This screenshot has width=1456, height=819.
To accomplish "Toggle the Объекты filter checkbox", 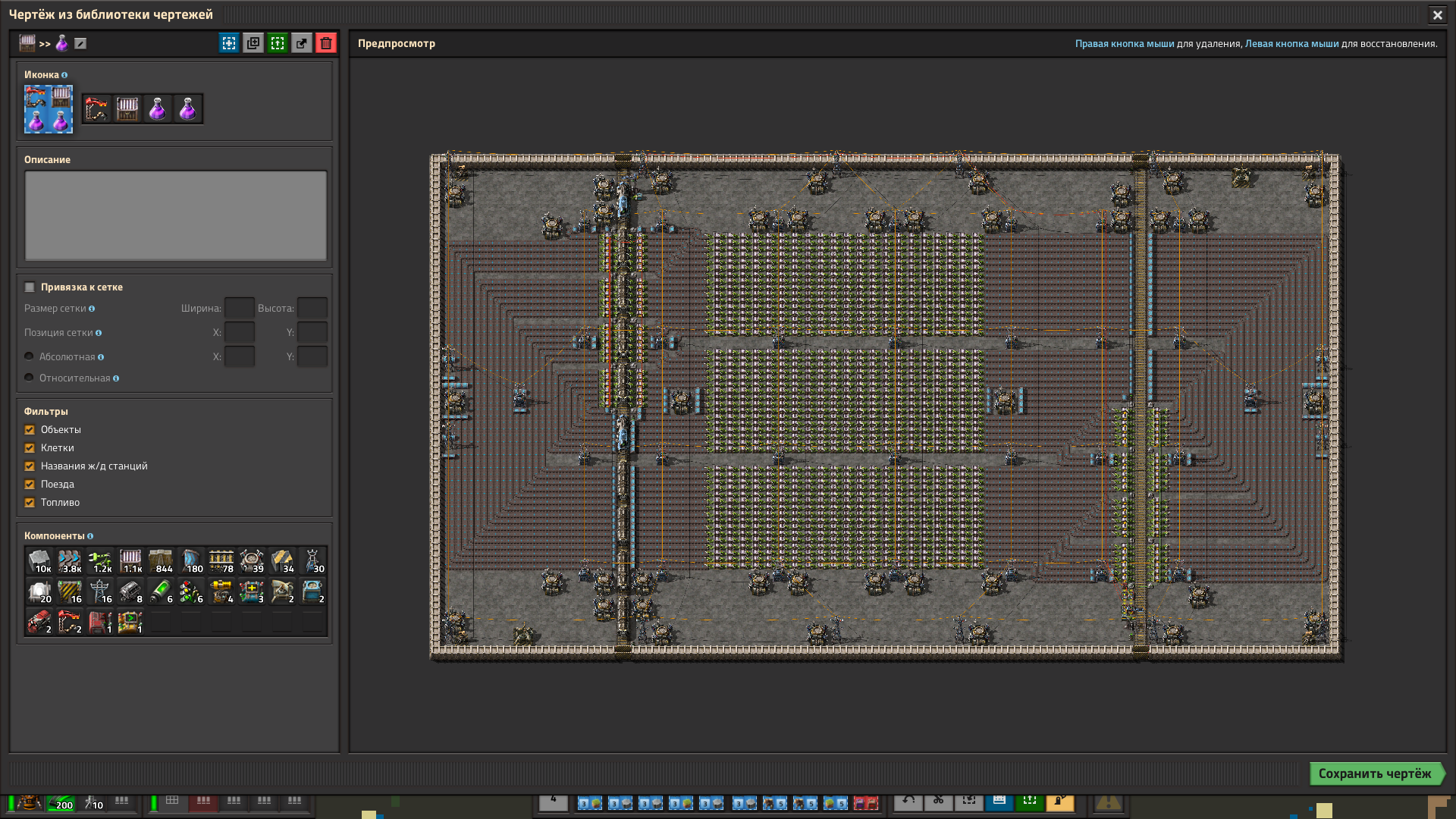I will click(x=30, y=430).
